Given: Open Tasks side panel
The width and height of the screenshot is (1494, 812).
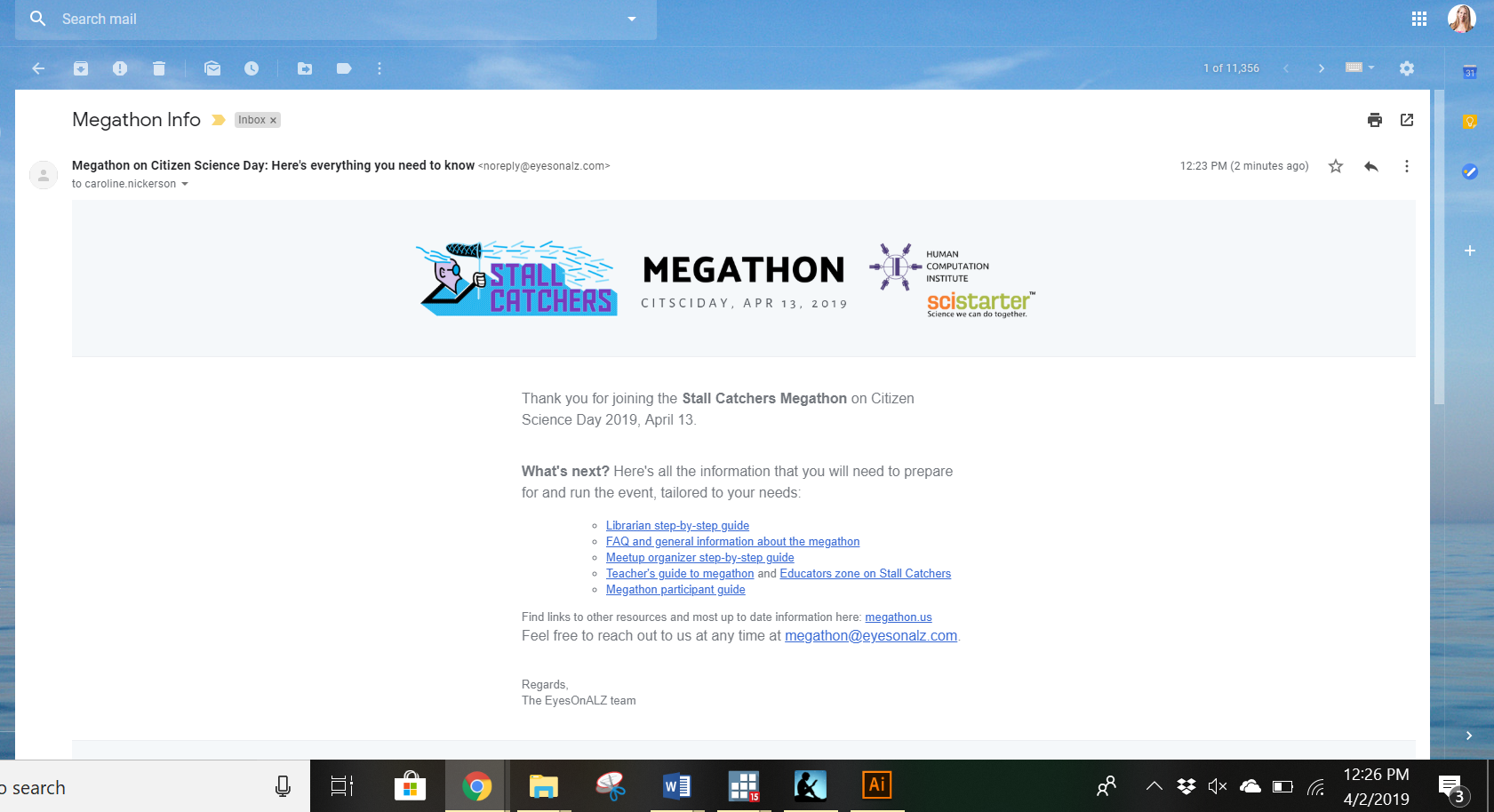Looking at the screenshot, I should tap(1470, 171).
